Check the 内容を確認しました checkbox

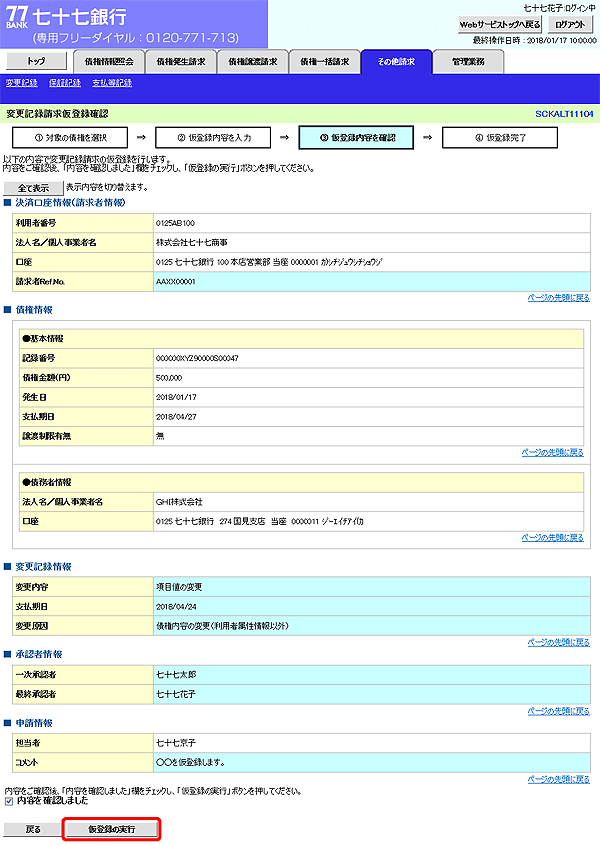[x=9, y=801]
